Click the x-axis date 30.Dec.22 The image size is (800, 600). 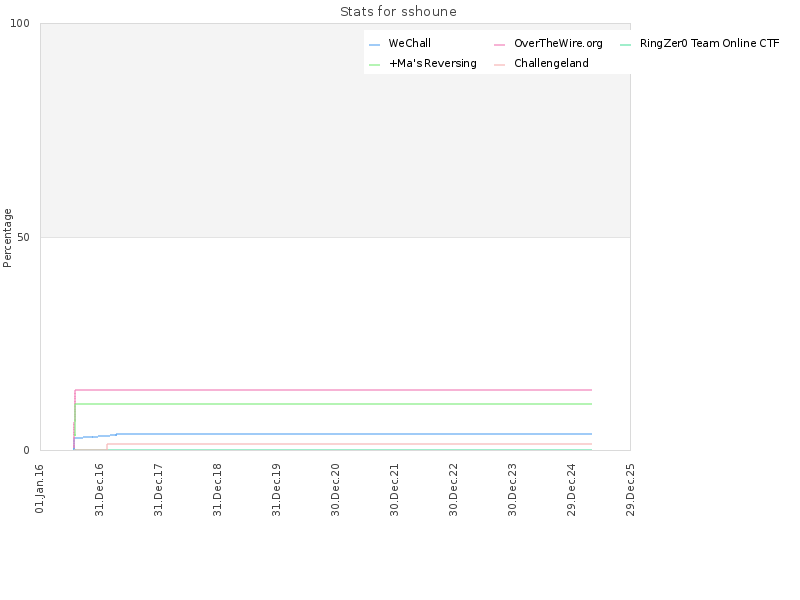click(453, 489)
